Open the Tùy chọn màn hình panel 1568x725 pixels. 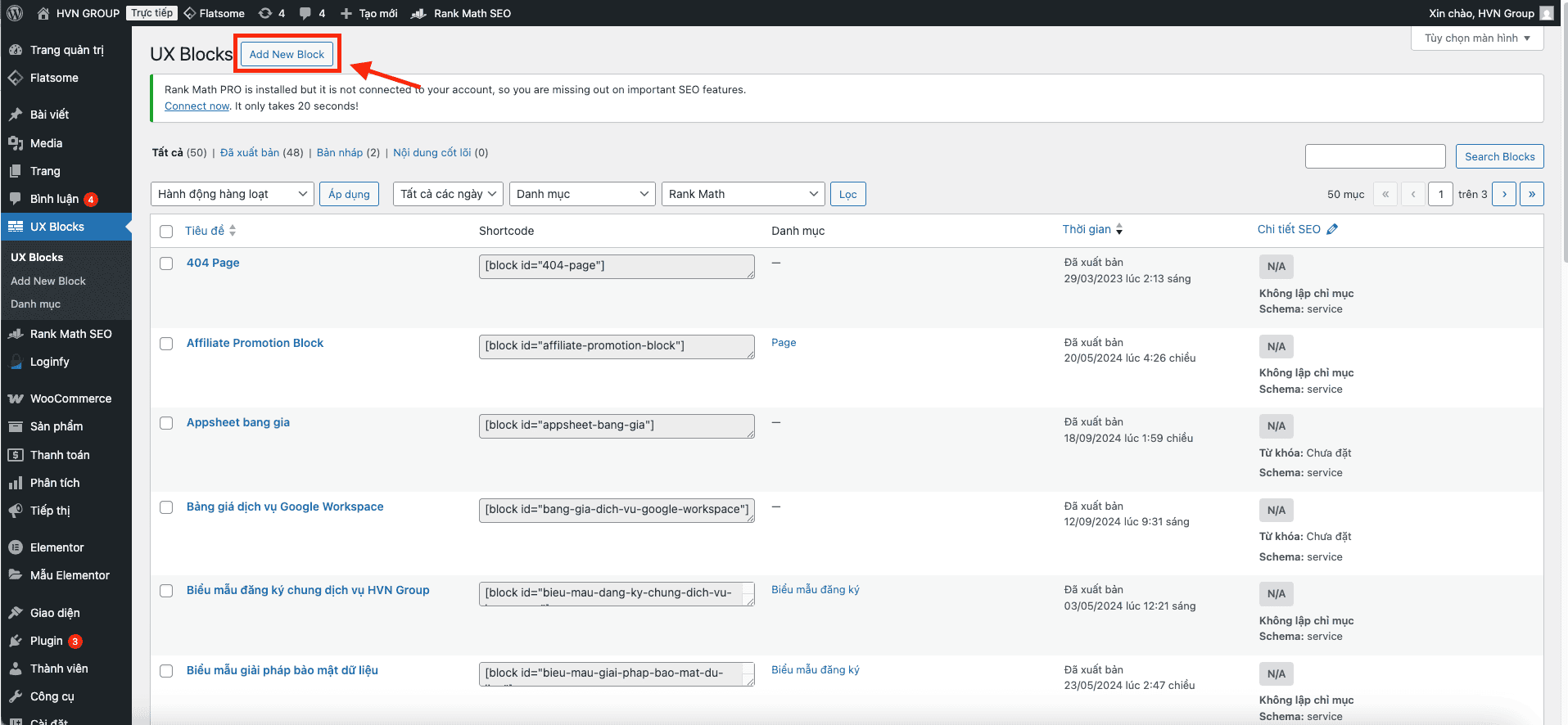click(1476, 38)
